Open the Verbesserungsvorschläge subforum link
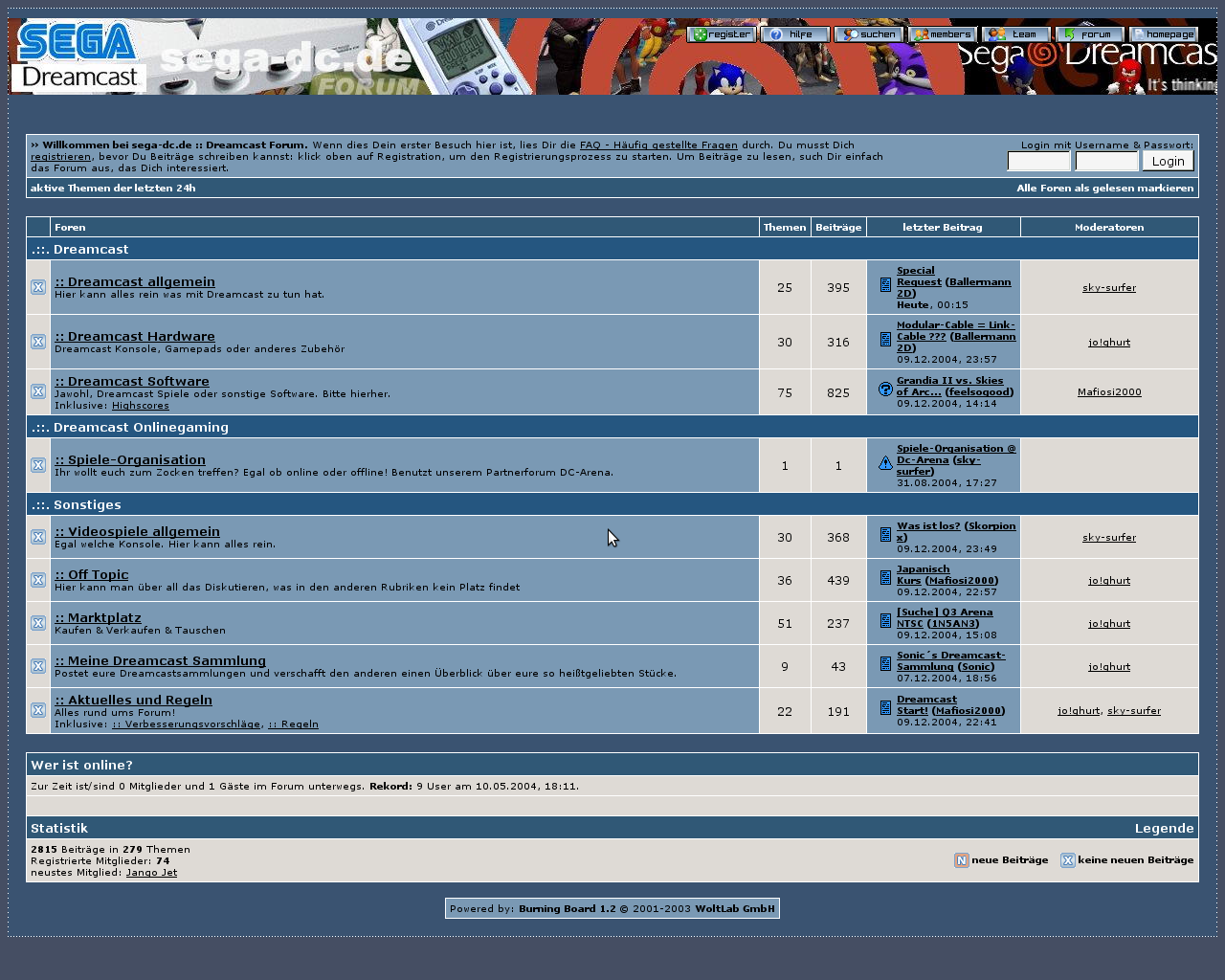1225x980 pixels. click(186, 724)
